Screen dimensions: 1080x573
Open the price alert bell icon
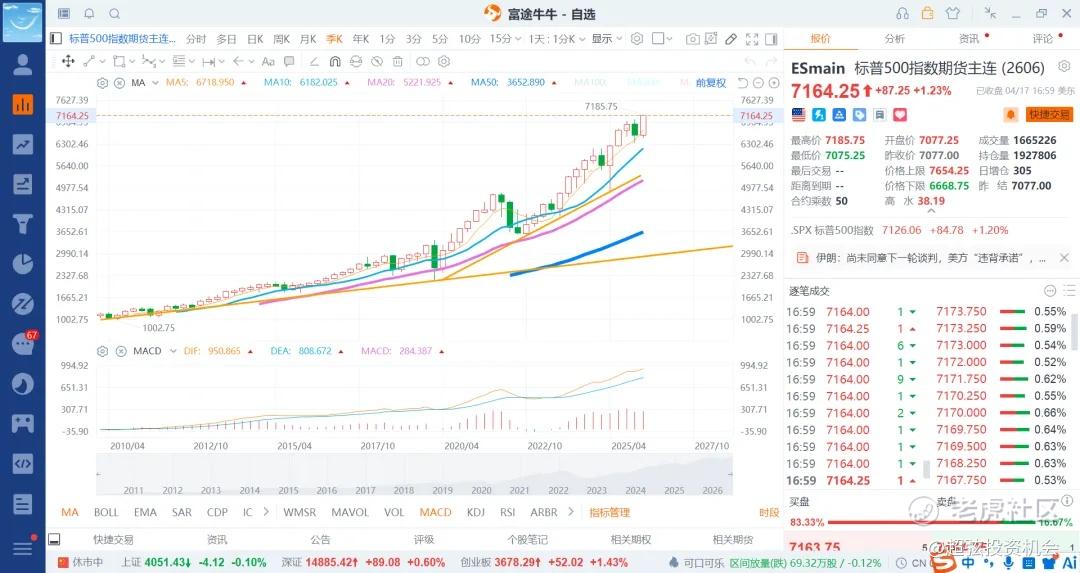(1010, 114)
